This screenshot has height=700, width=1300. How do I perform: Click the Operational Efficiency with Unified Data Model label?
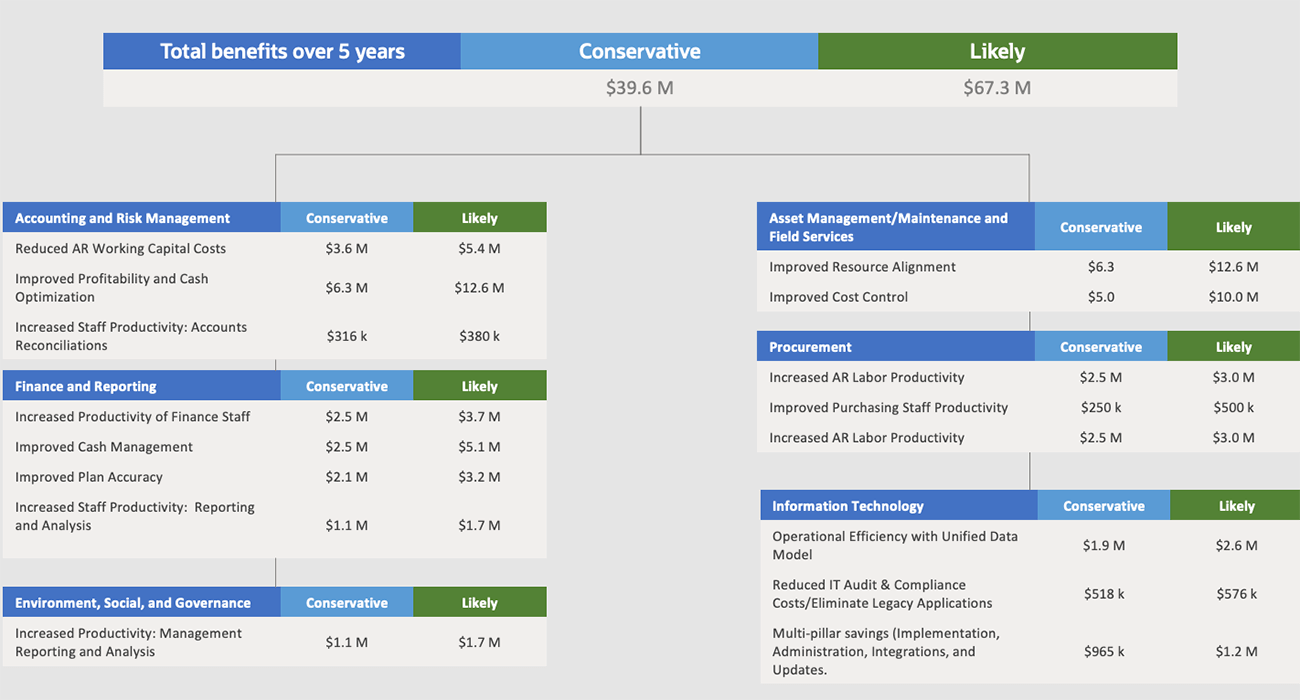(x=894, y=545)
